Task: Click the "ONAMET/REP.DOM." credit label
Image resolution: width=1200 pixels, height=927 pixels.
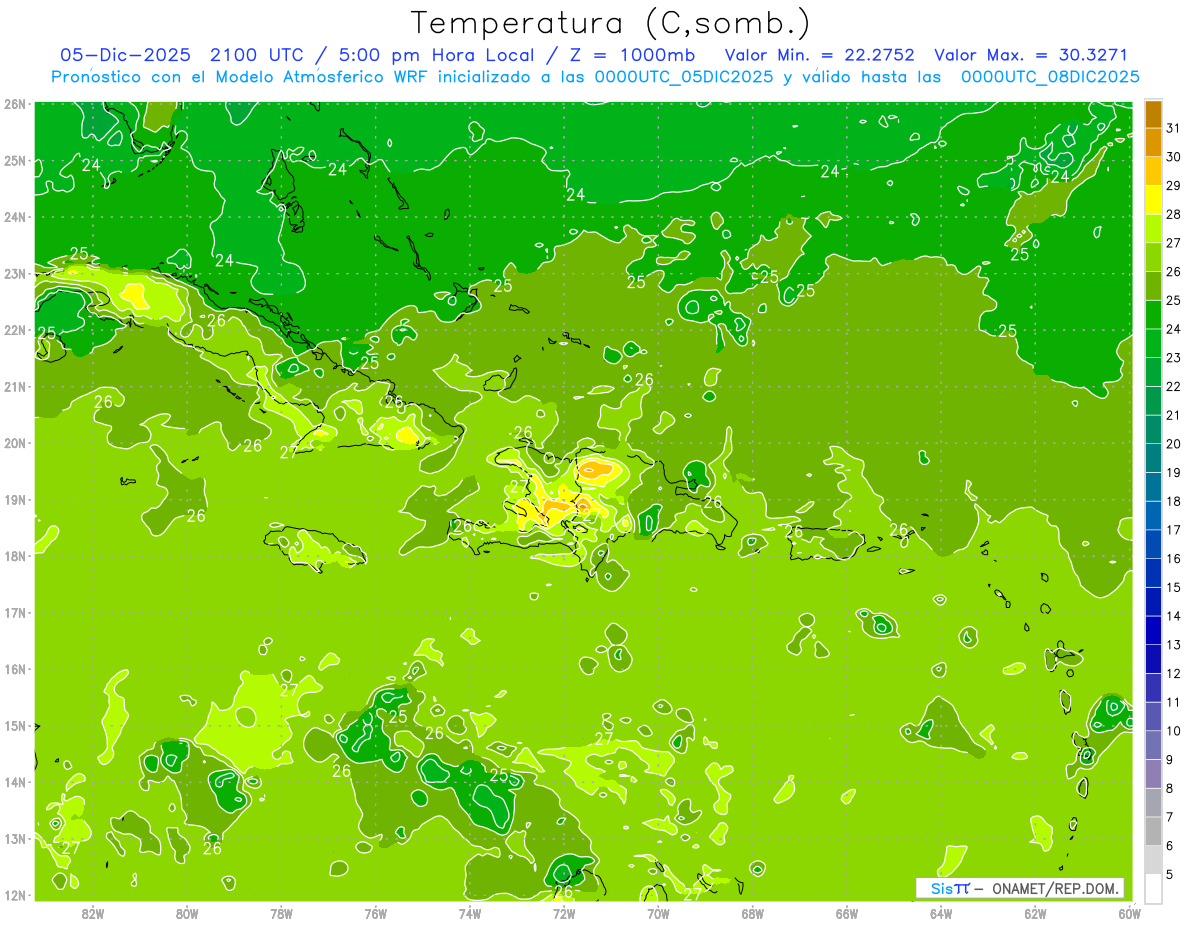Action: (x=1055, y=888)
